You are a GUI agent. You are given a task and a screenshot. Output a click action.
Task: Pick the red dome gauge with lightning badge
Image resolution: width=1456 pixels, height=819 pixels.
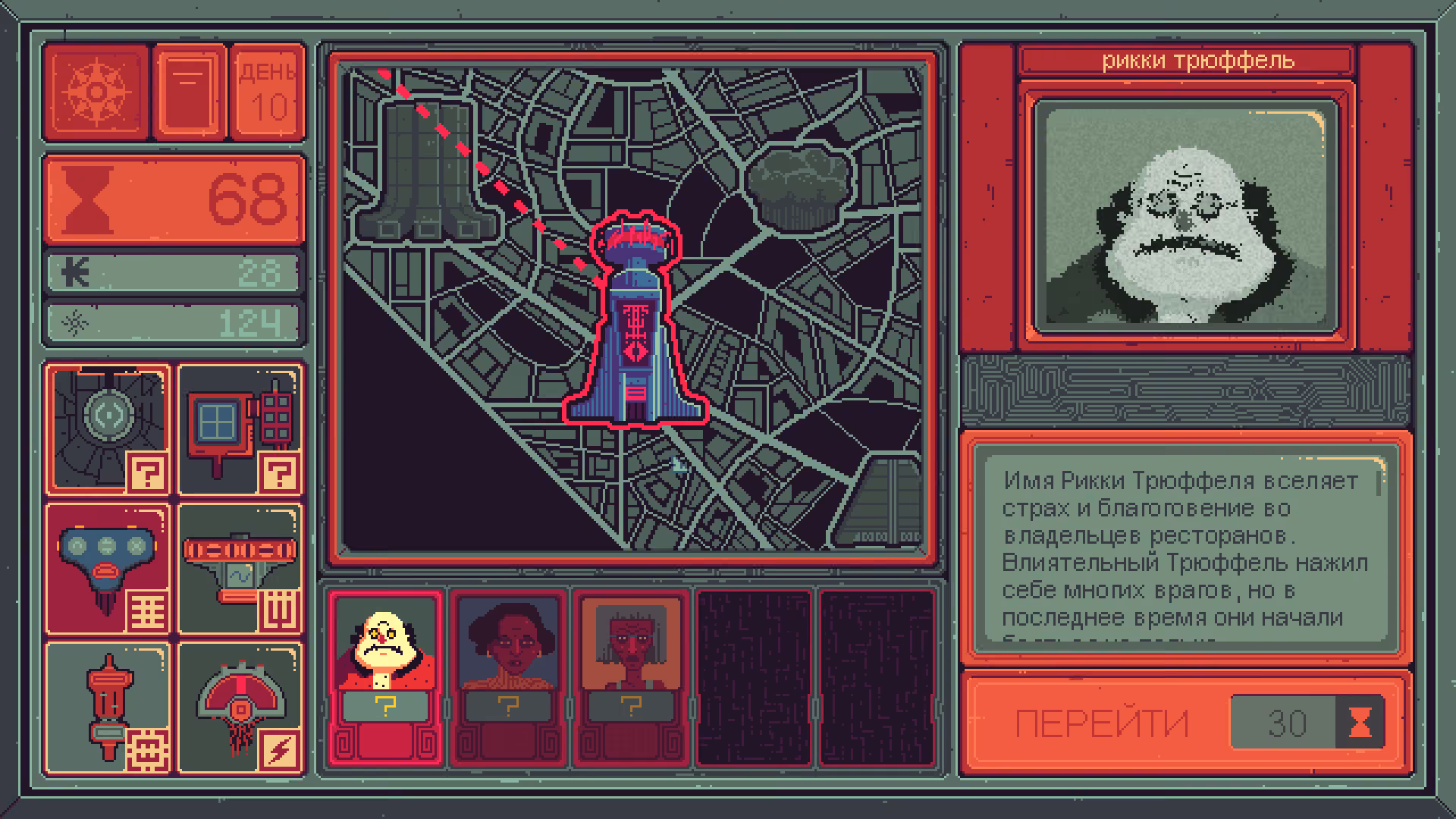tap(240, 708)
